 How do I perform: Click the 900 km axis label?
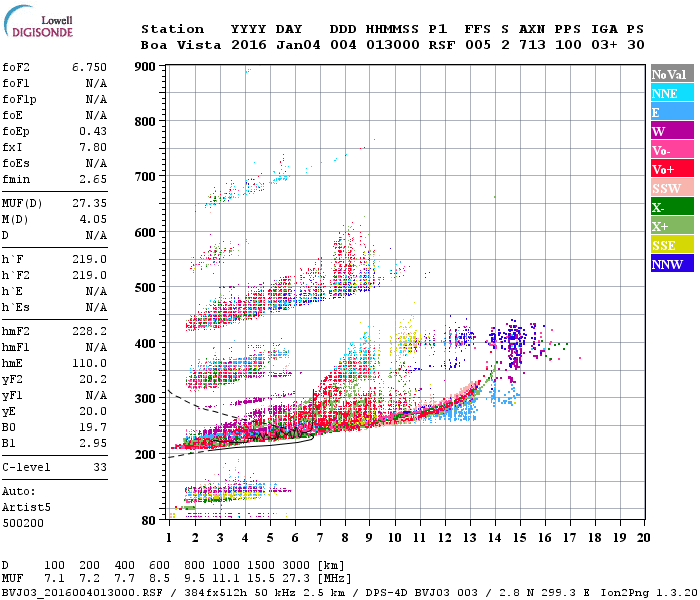point(145,67)
